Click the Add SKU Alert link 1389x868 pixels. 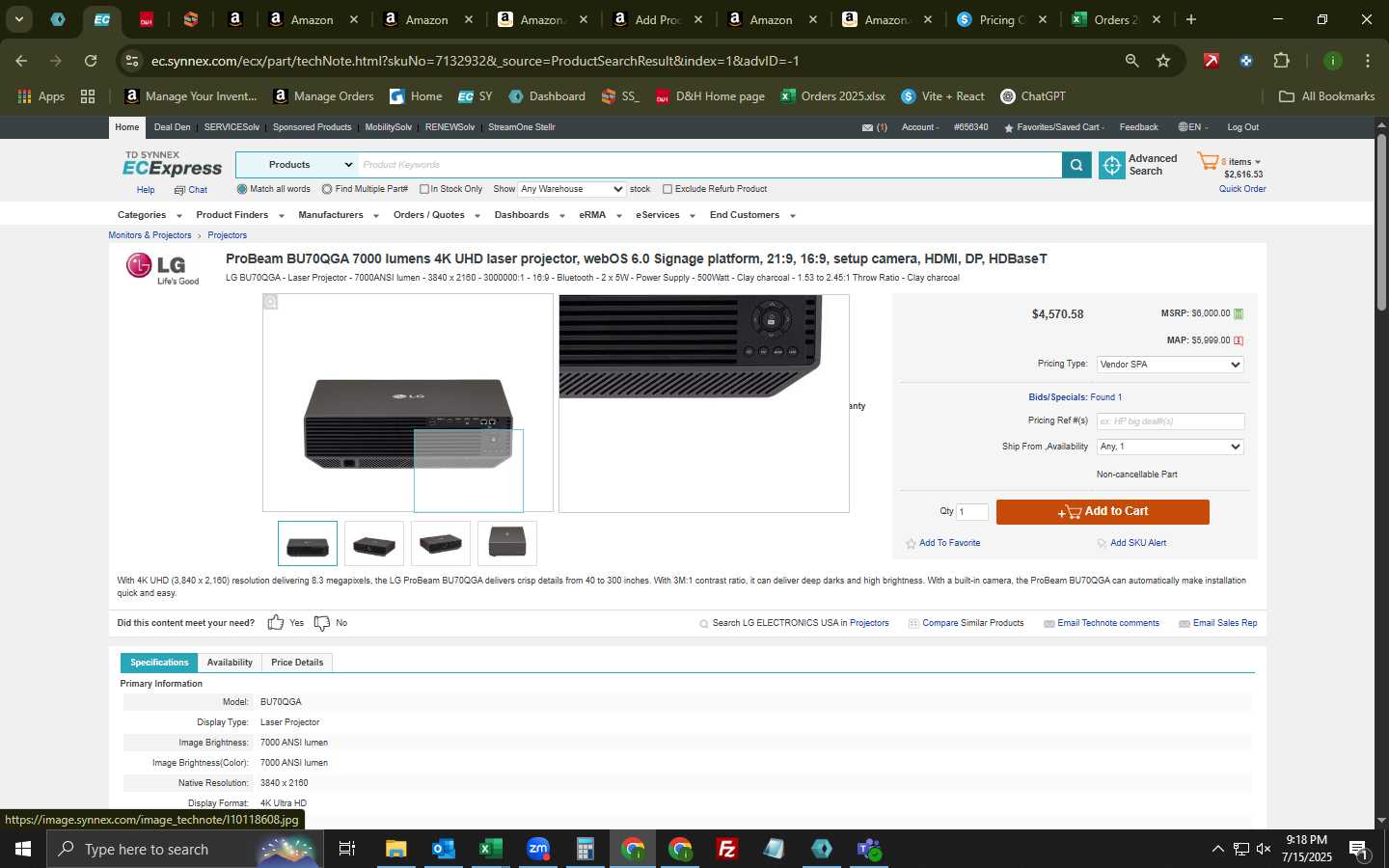(x=1138, y=543)
